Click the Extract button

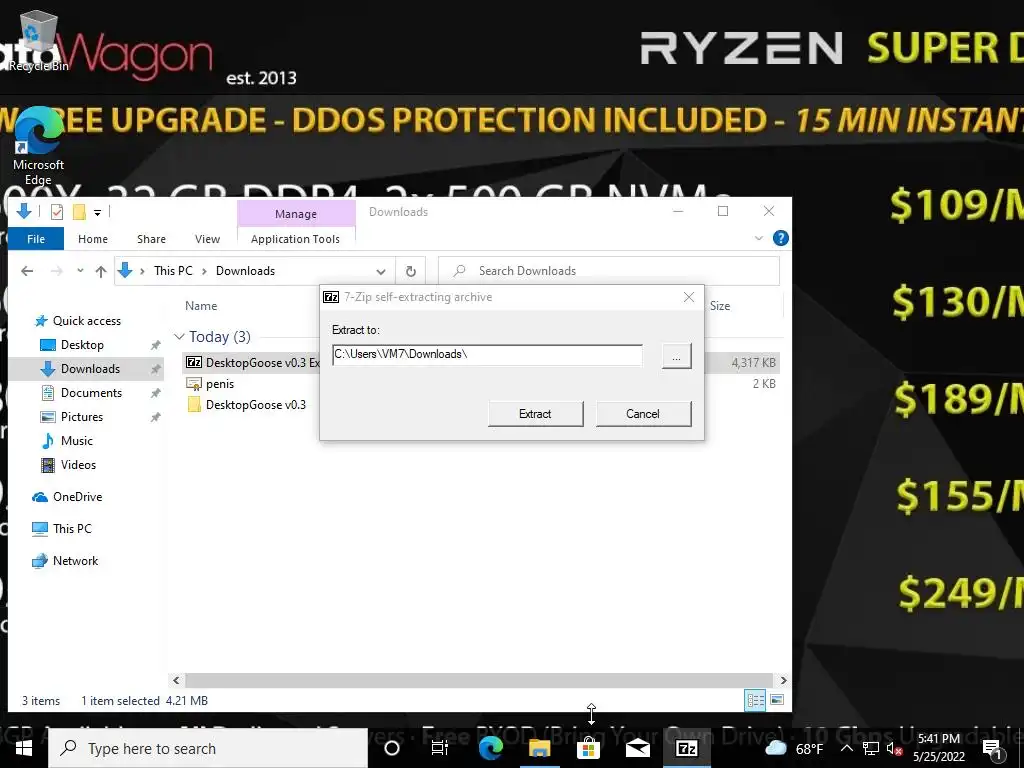coord(536,414)
